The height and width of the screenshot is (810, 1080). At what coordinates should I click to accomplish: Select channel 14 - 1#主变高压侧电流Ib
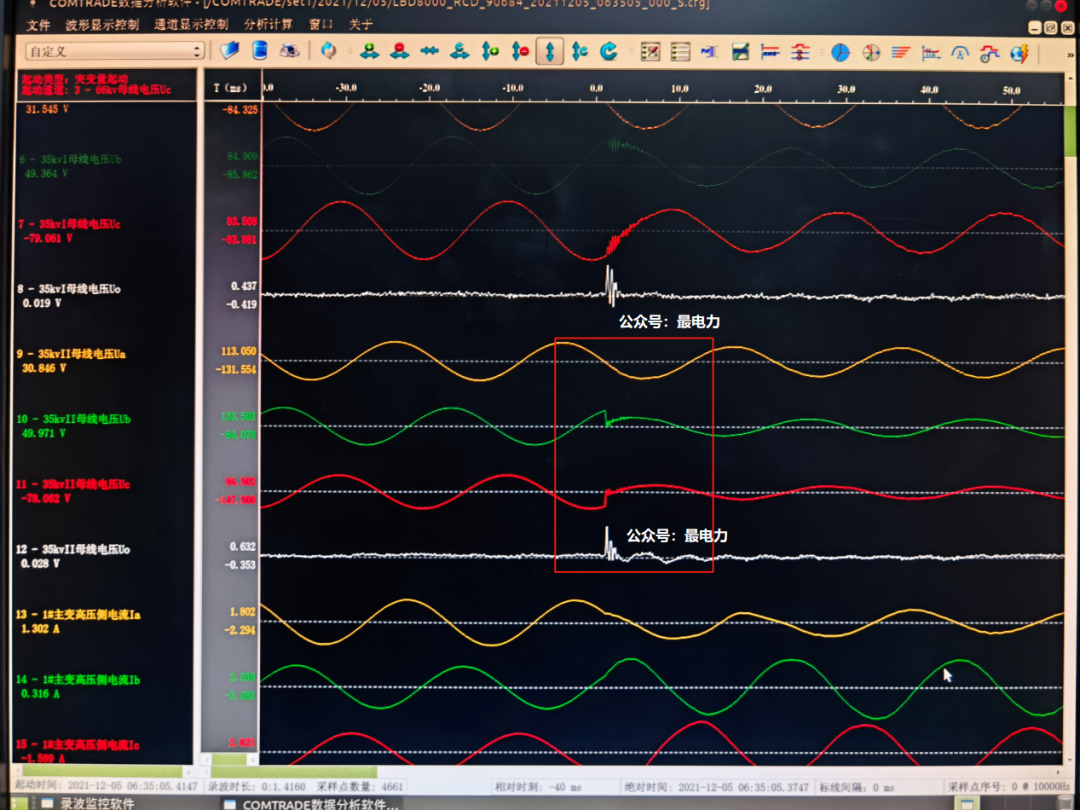pos(77,680)
